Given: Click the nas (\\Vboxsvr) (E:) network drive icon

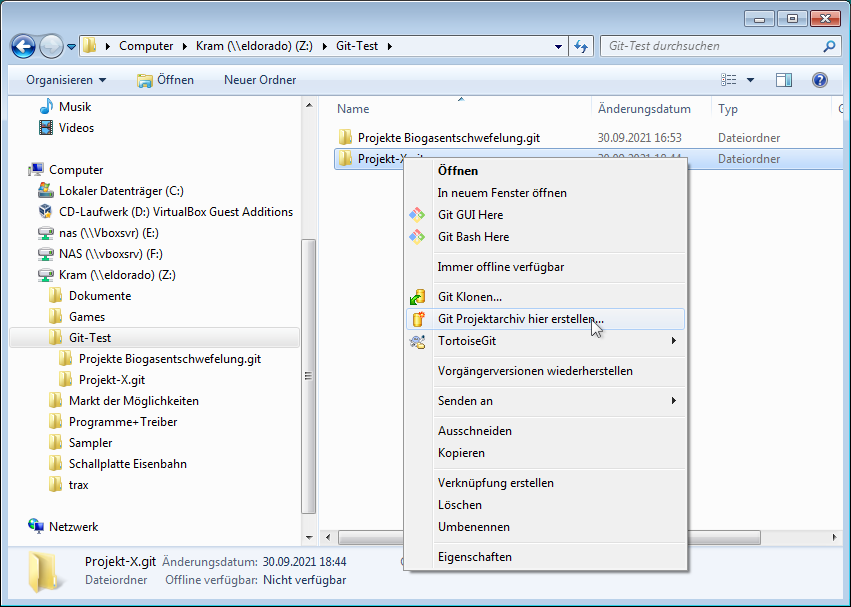Looking at the screenshot, I should pyautogui.click(x=46, y=233).
